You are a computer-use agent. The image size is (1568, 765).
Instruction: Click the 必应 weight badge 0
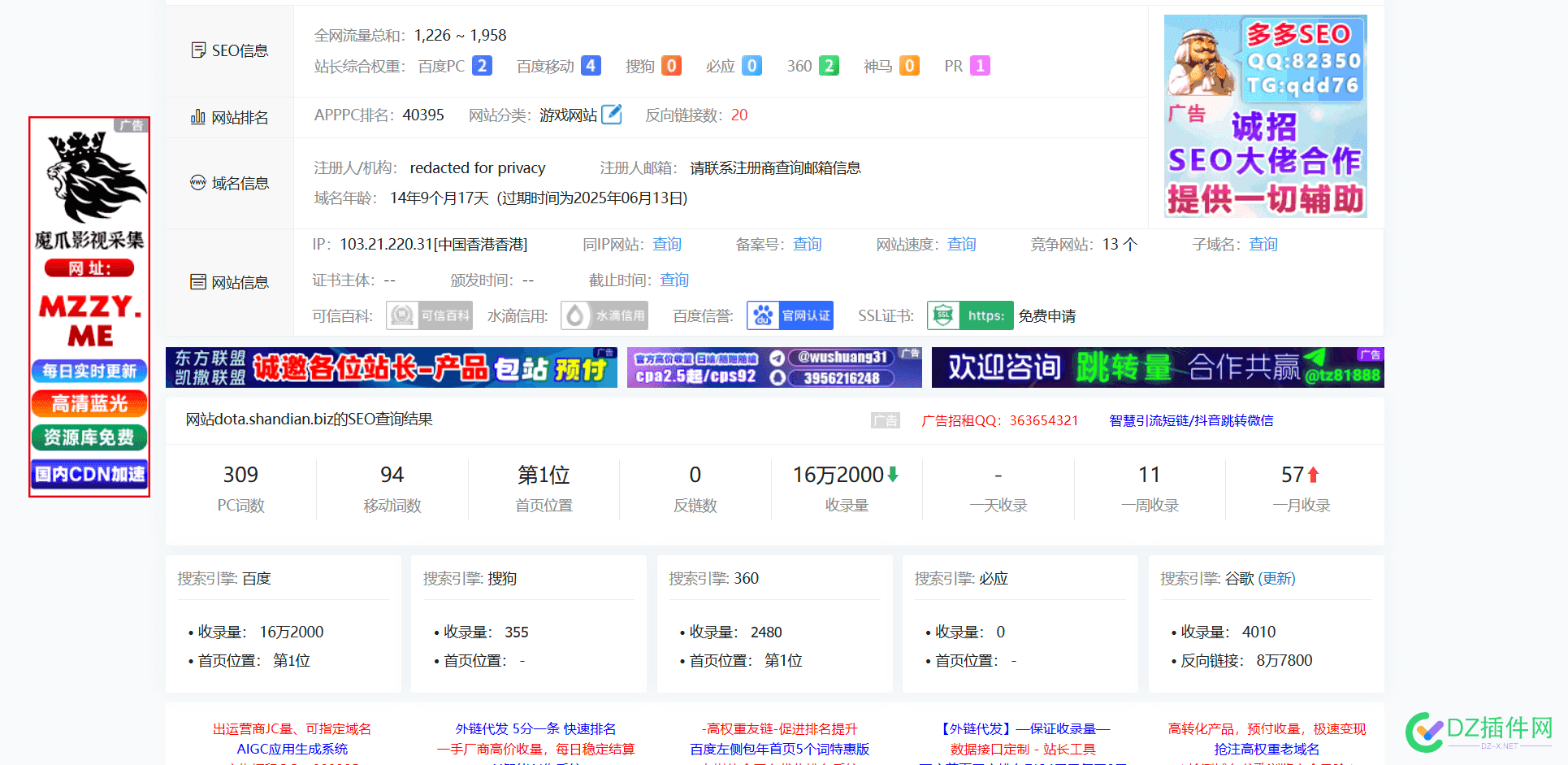752,66
